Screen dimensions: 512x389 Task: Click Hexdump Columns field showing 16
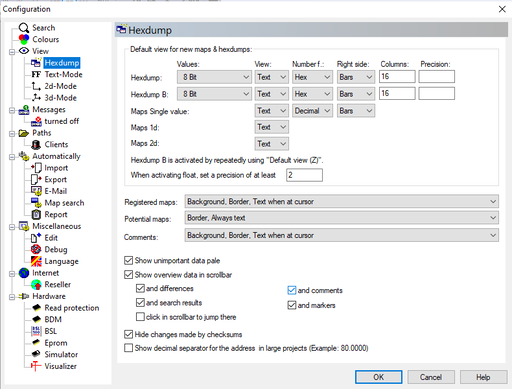397,77
